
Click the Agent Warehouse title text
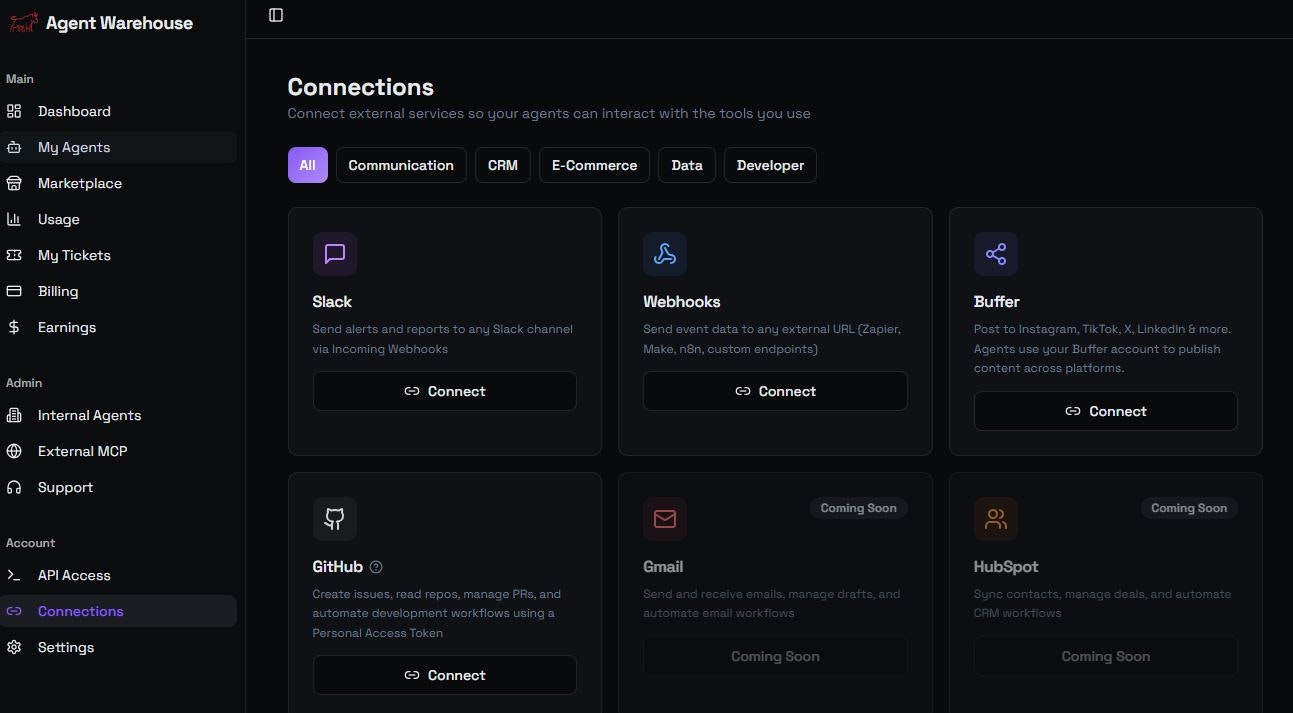(119, 23)
